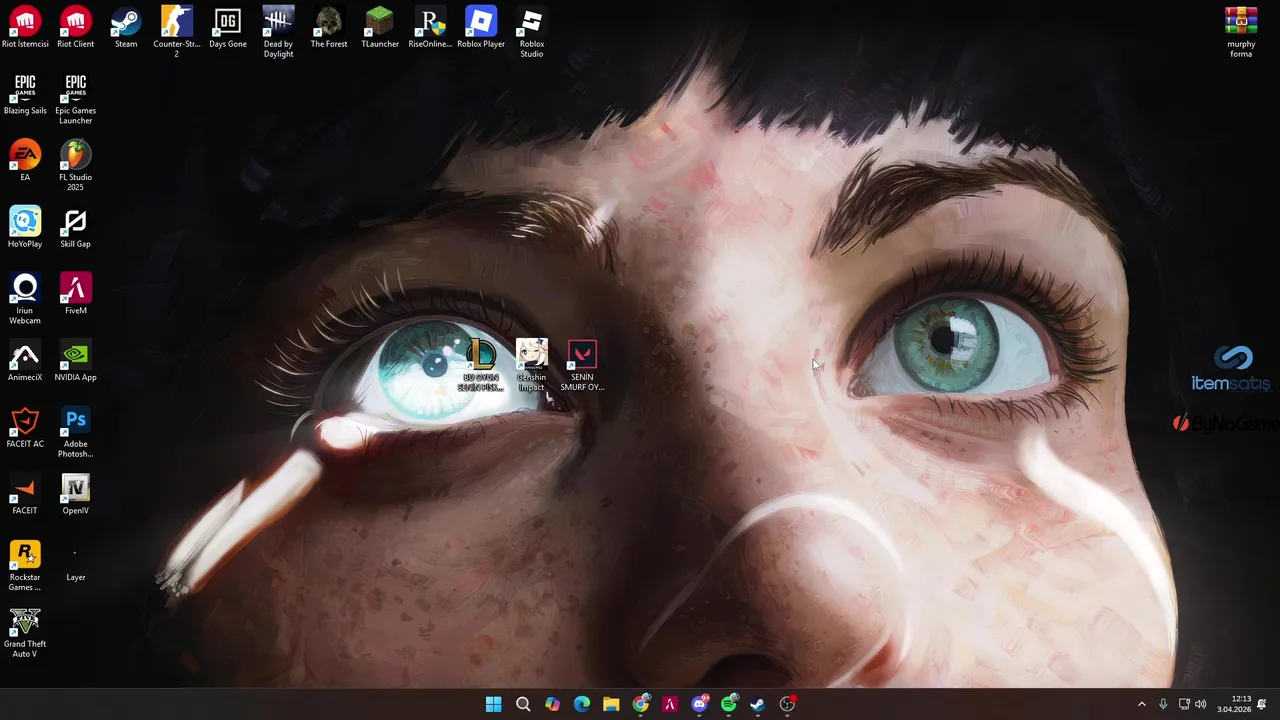Open the volume speaker control
This screenshot has width=1280, height=720.
tap(1200, 704)
